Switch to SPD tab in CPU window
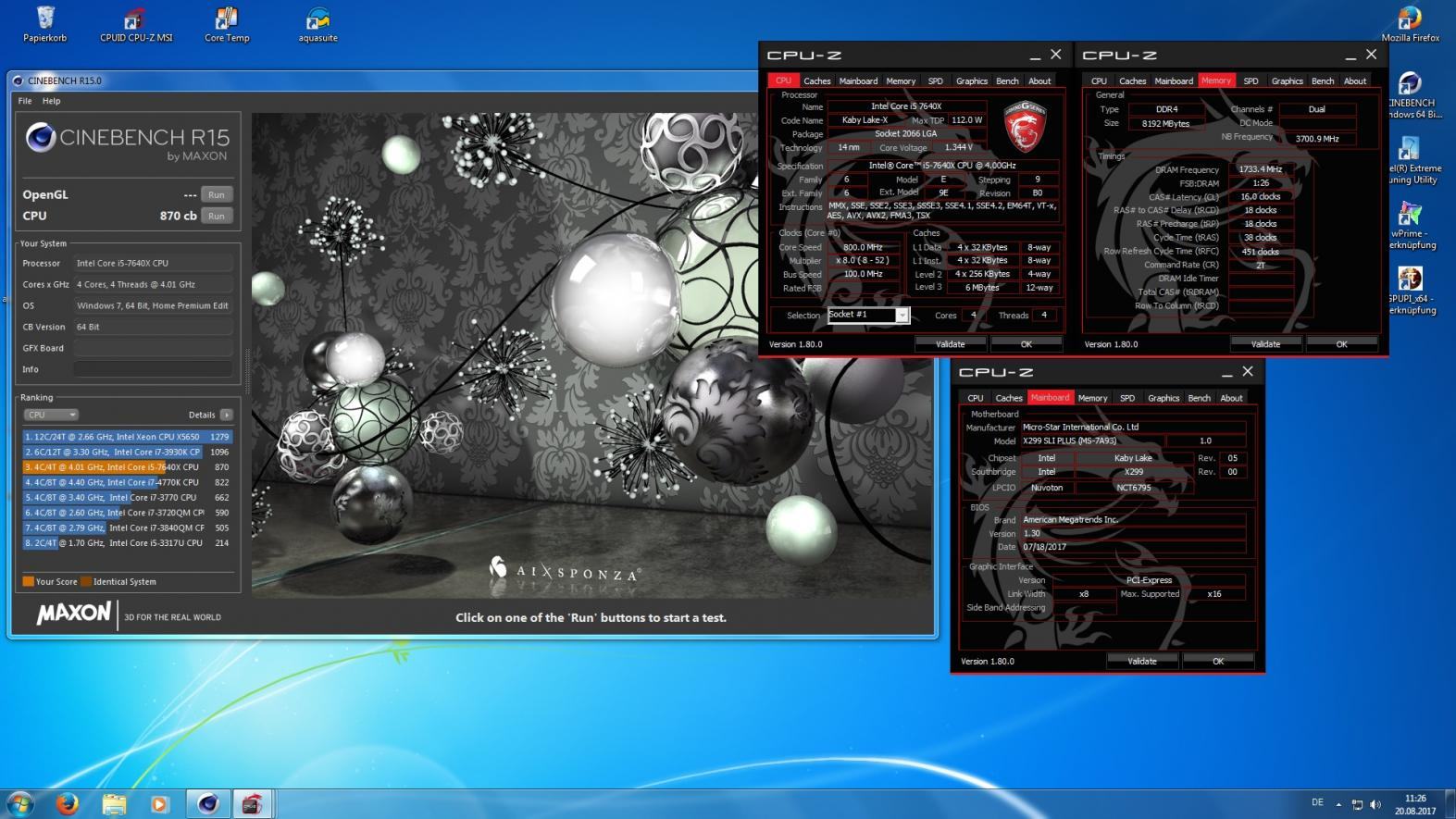This screenshot has height=819, width=1456. [x=935, y=81]
